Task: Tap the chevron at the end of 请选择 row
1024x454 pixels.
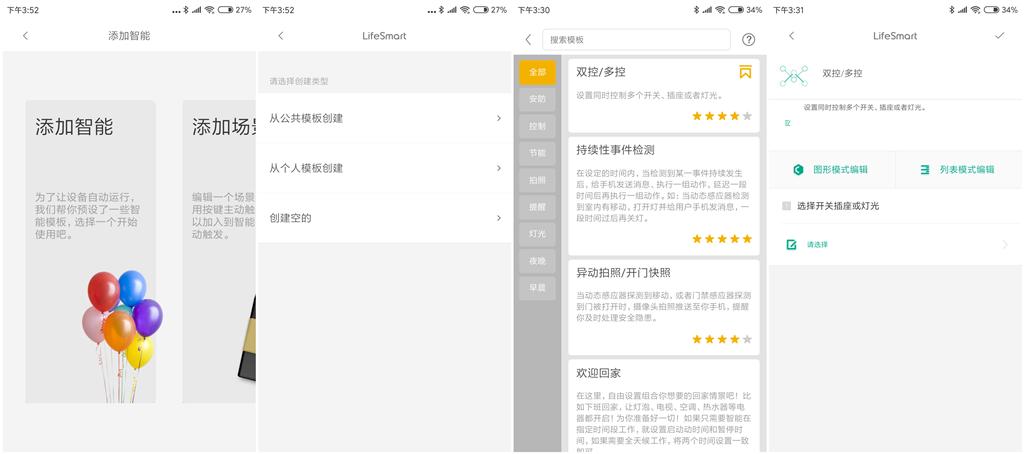Action: click(x=1005, y=244)
